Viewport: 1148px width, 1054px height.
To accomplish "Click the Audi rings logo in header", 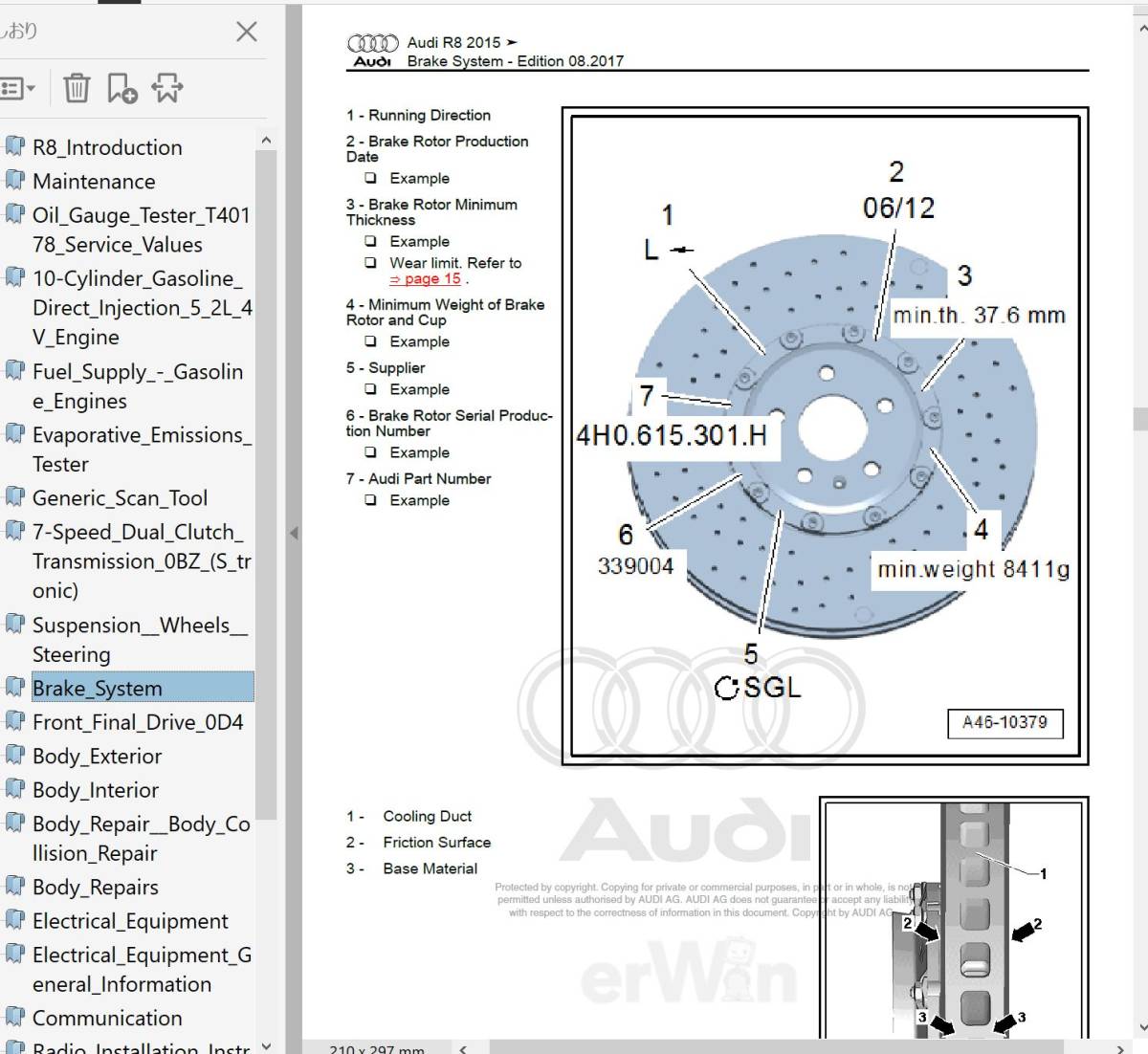I will (x=372, y=43).
